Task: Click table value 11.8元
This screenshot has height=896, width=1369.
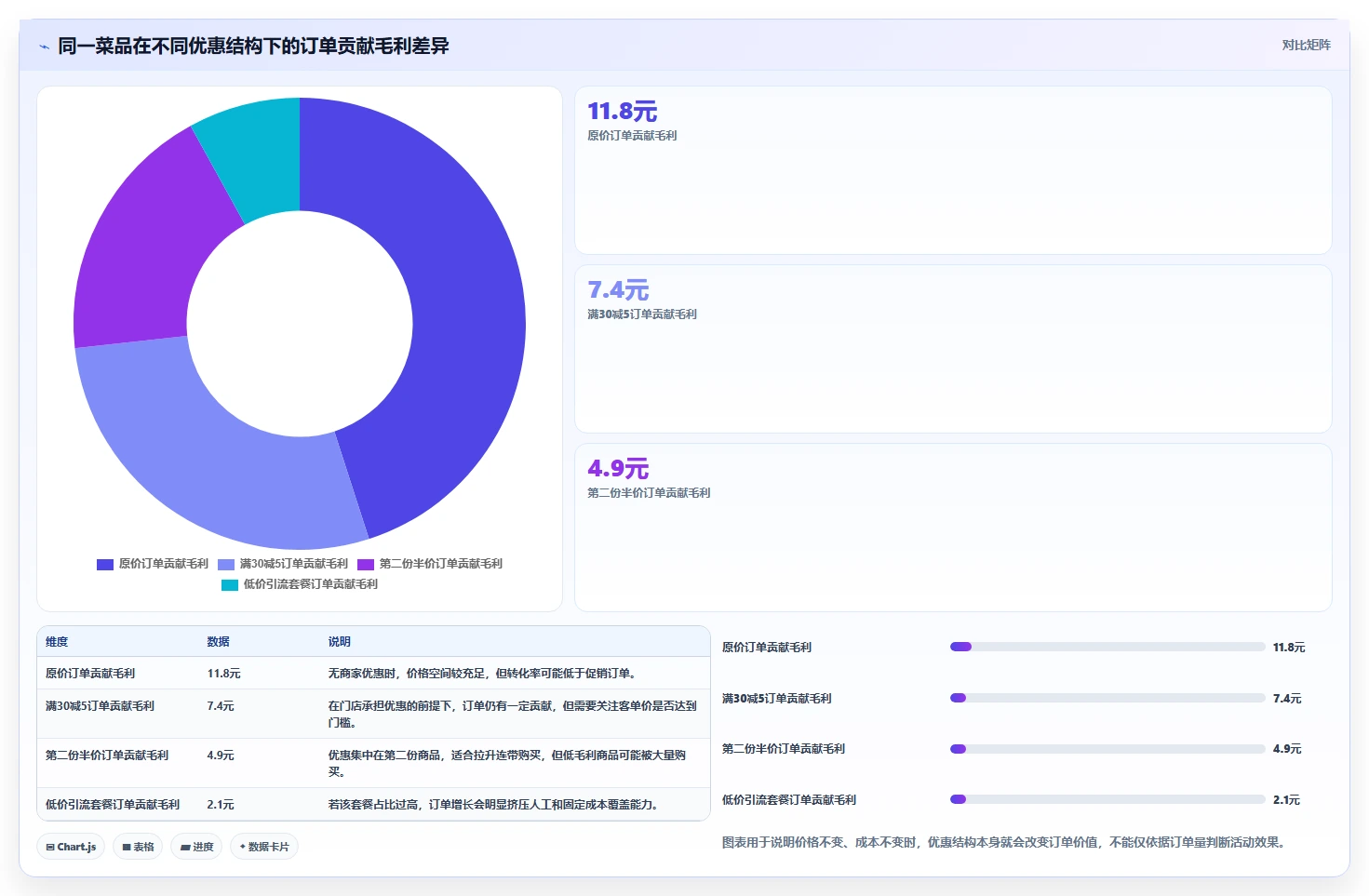Action: point(223,674)
